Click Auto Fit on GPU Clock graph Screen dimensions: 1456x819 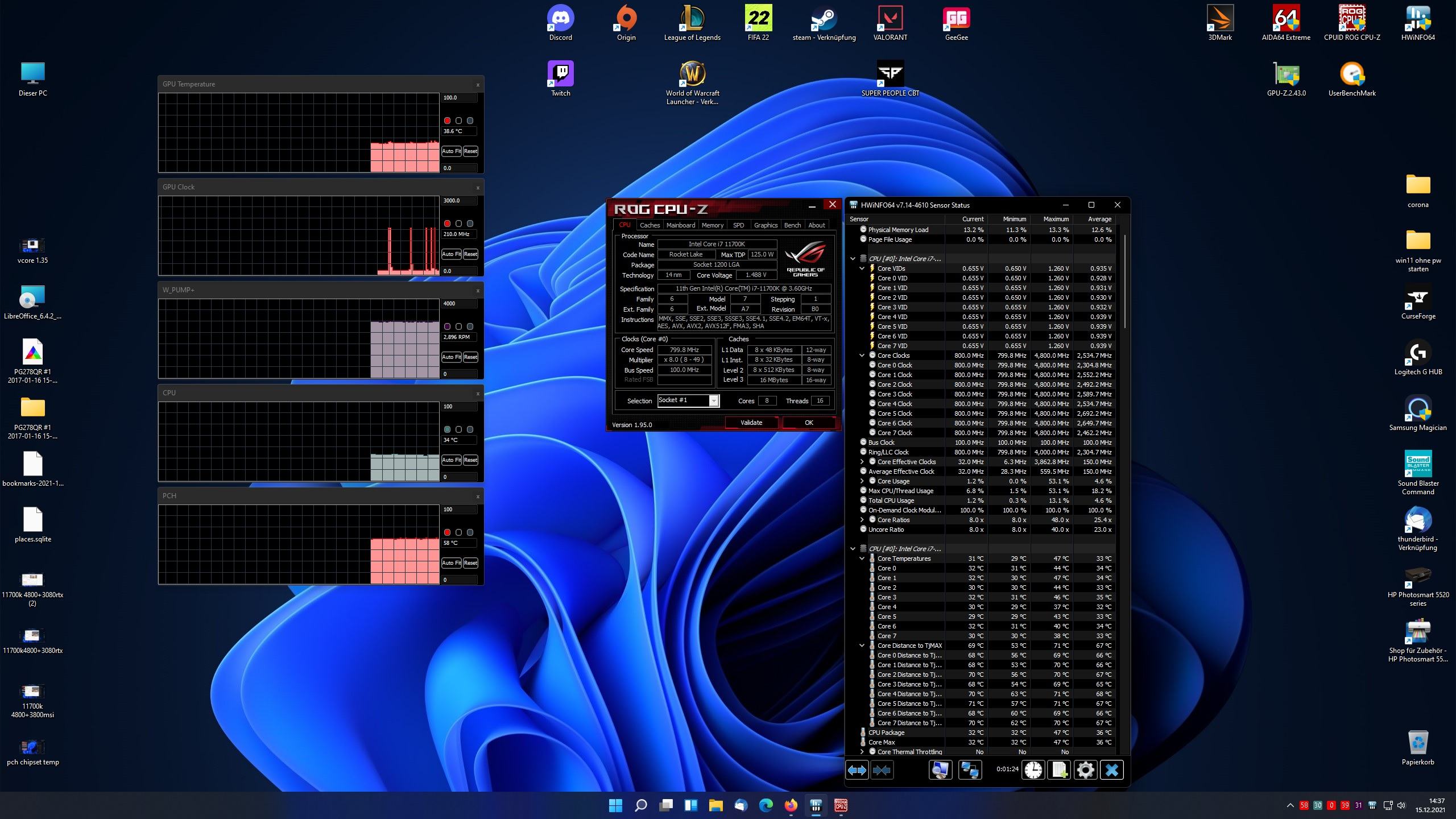pos(451,254)
